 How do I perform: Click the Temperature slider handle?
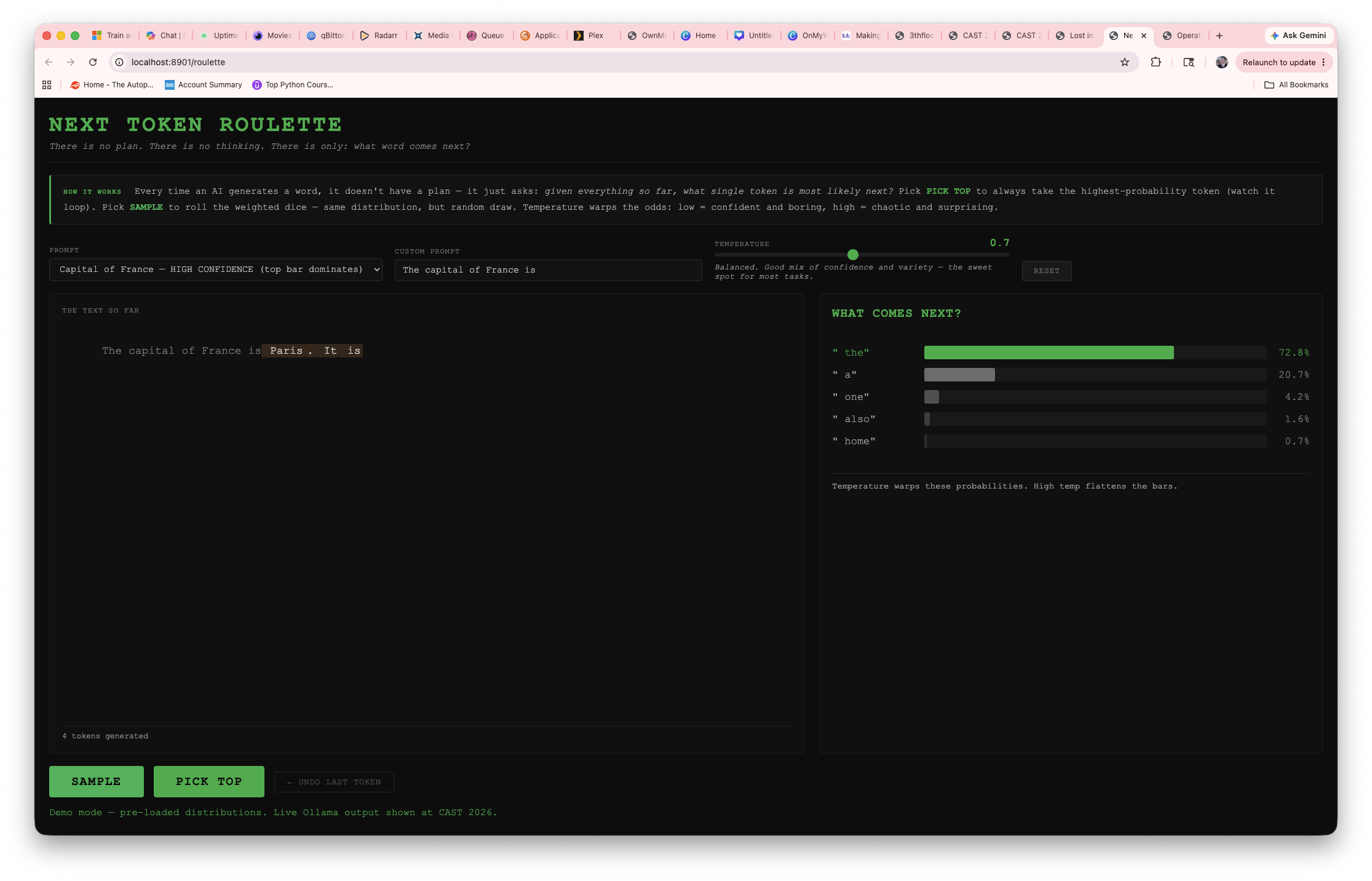pyautogui.click(x=853, y=255)
